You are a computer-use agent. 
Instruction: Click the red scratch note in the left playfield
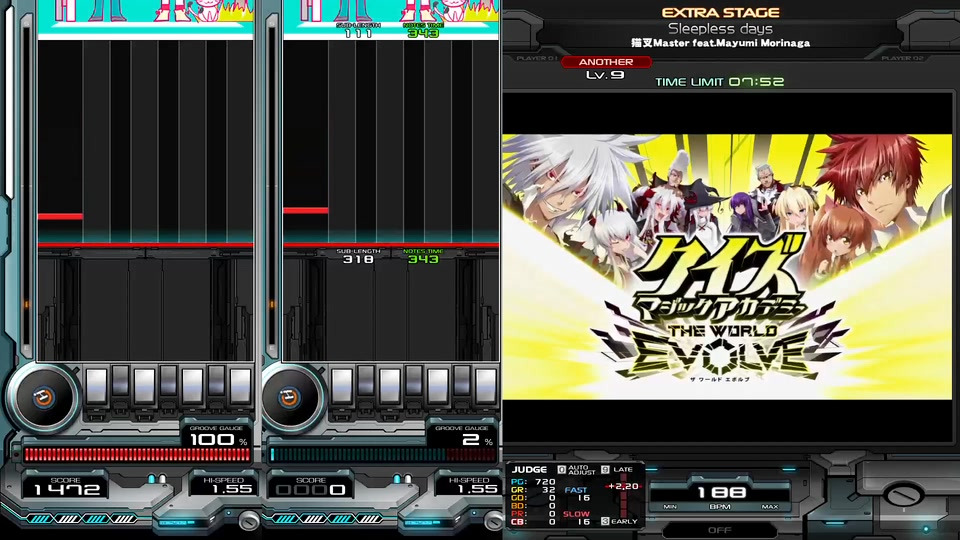(60, 216)
